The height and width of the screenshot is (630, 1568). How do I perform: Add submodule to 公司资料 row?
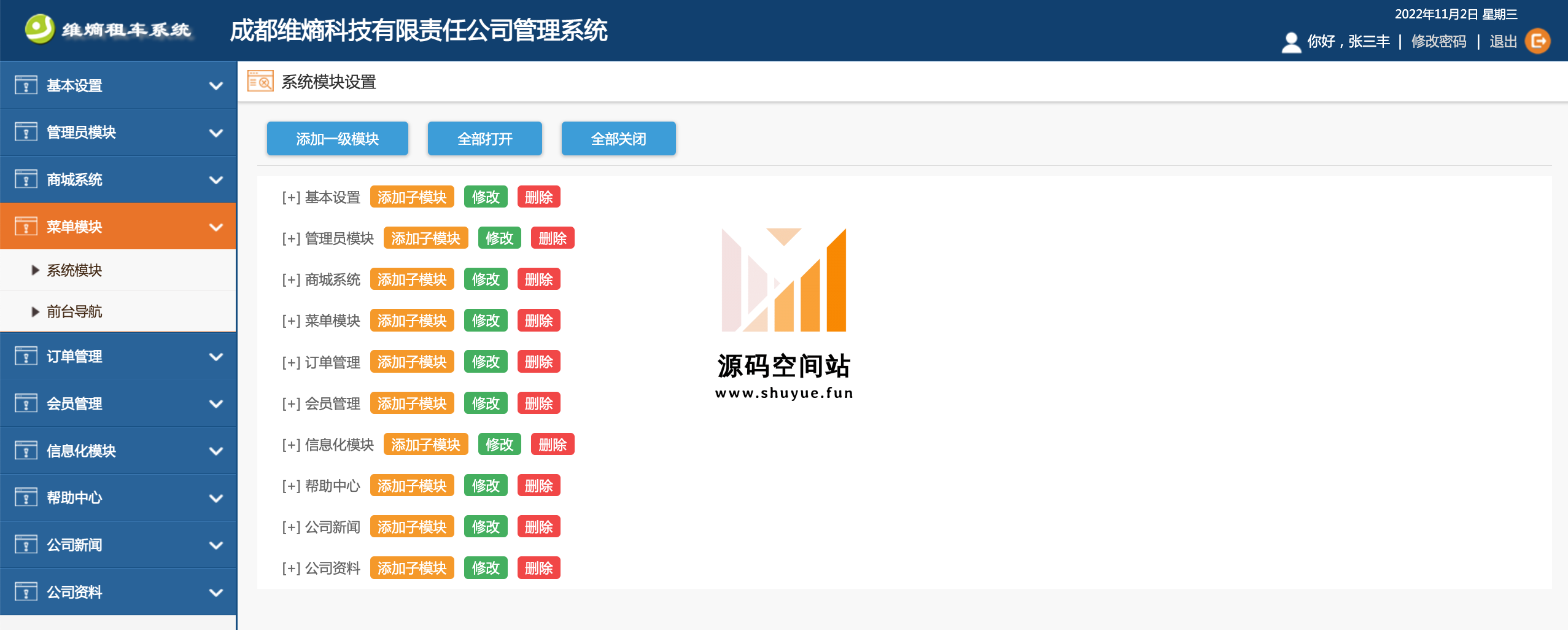[412, 567]
